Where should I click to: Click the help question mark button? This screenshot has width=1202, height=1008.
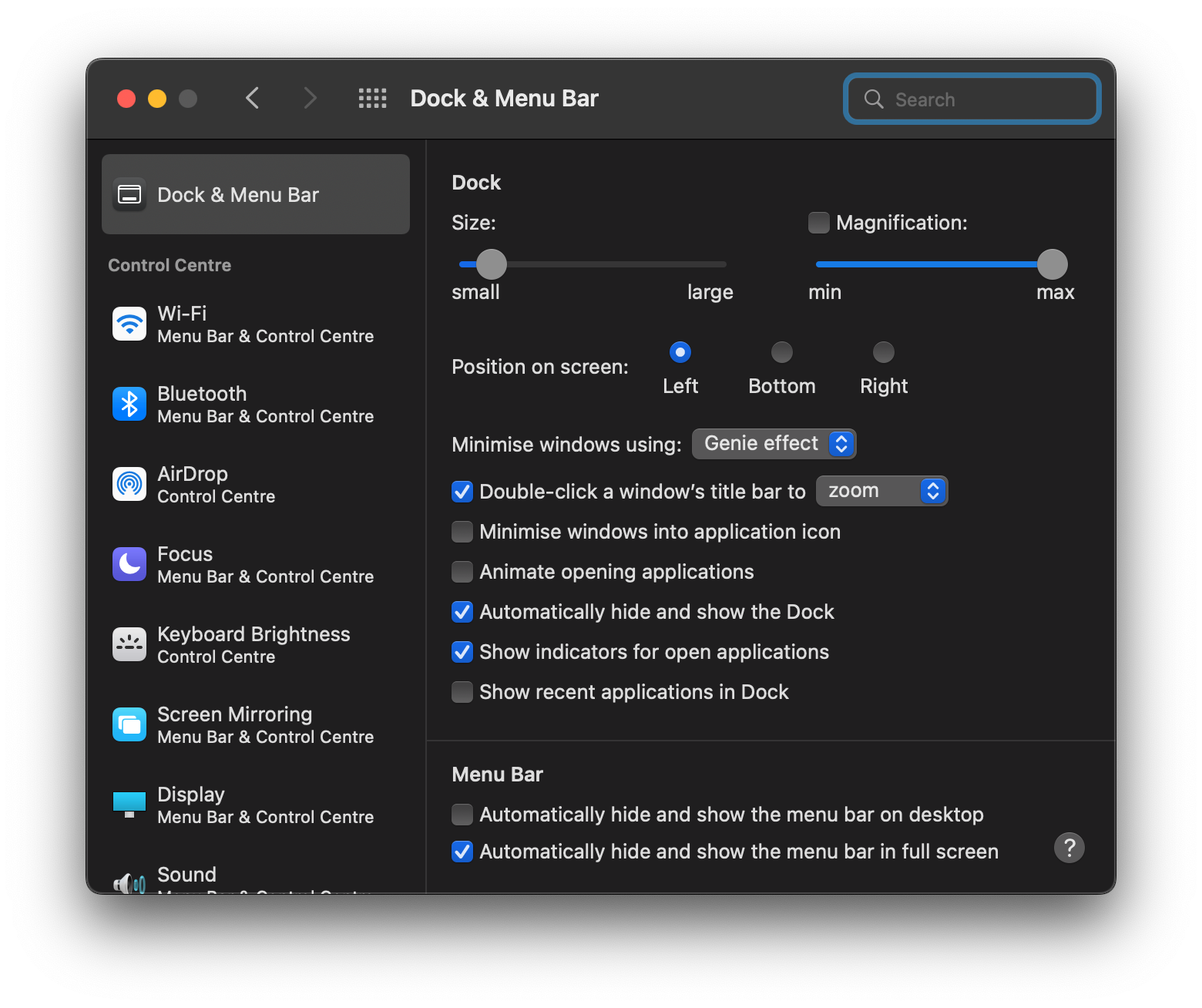pyautogui.click(x=1069, y=848)
